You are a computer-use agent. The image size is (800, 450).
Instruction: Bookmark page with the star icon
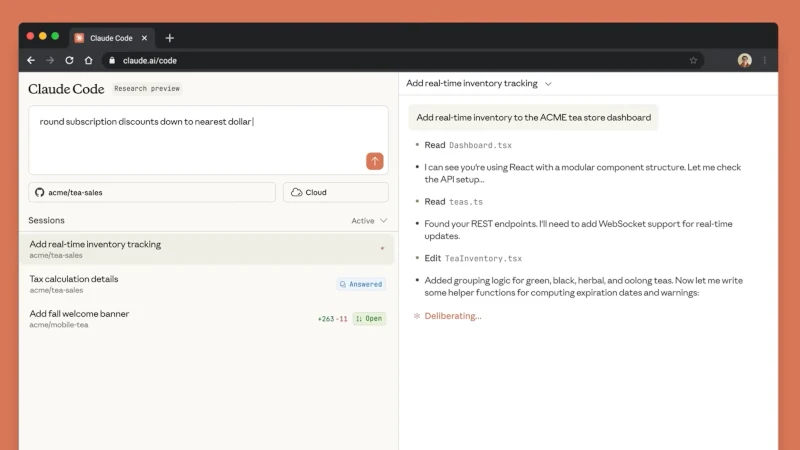[693, 60]
